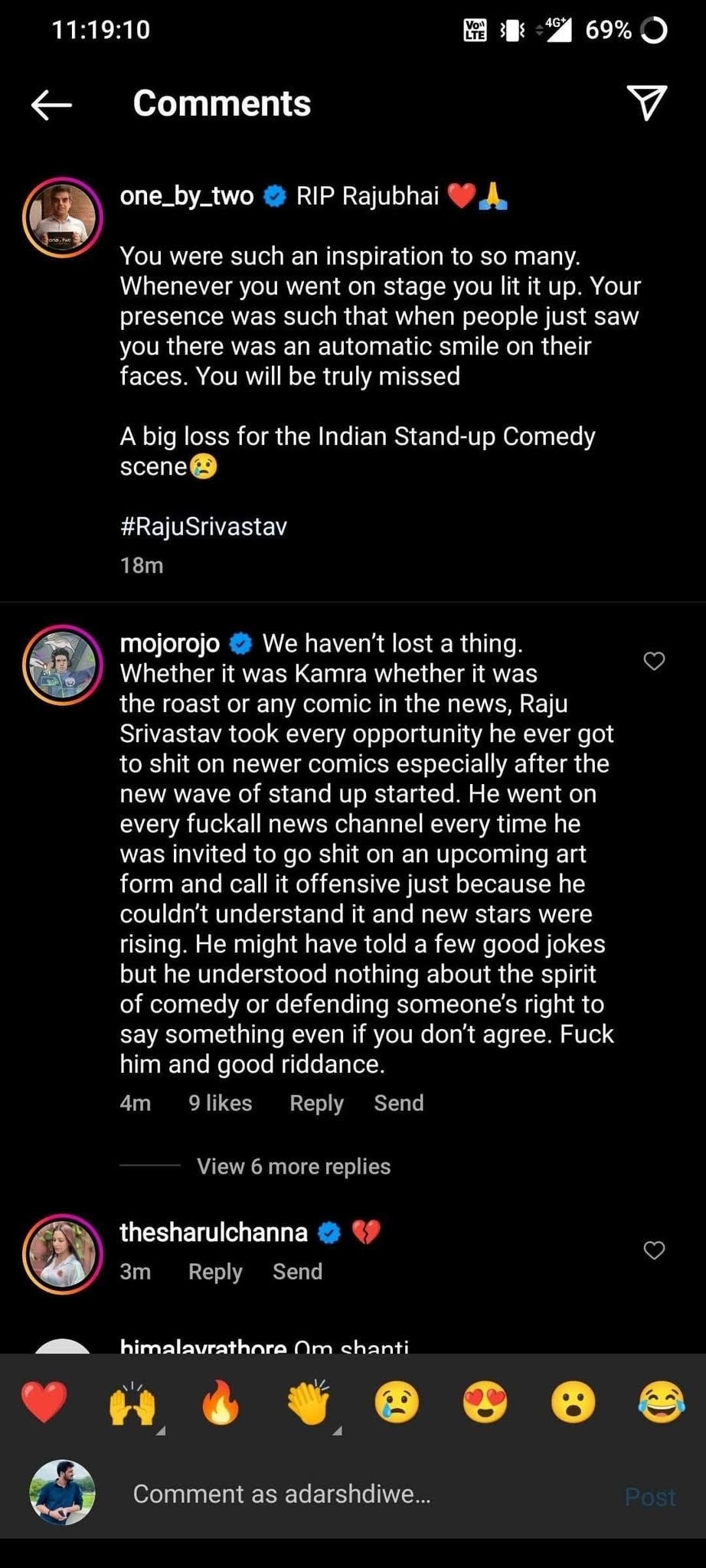Viewport: 706px width, 1568px height.
Task: Insert the crying face emoji
Action: [397, 1403]
